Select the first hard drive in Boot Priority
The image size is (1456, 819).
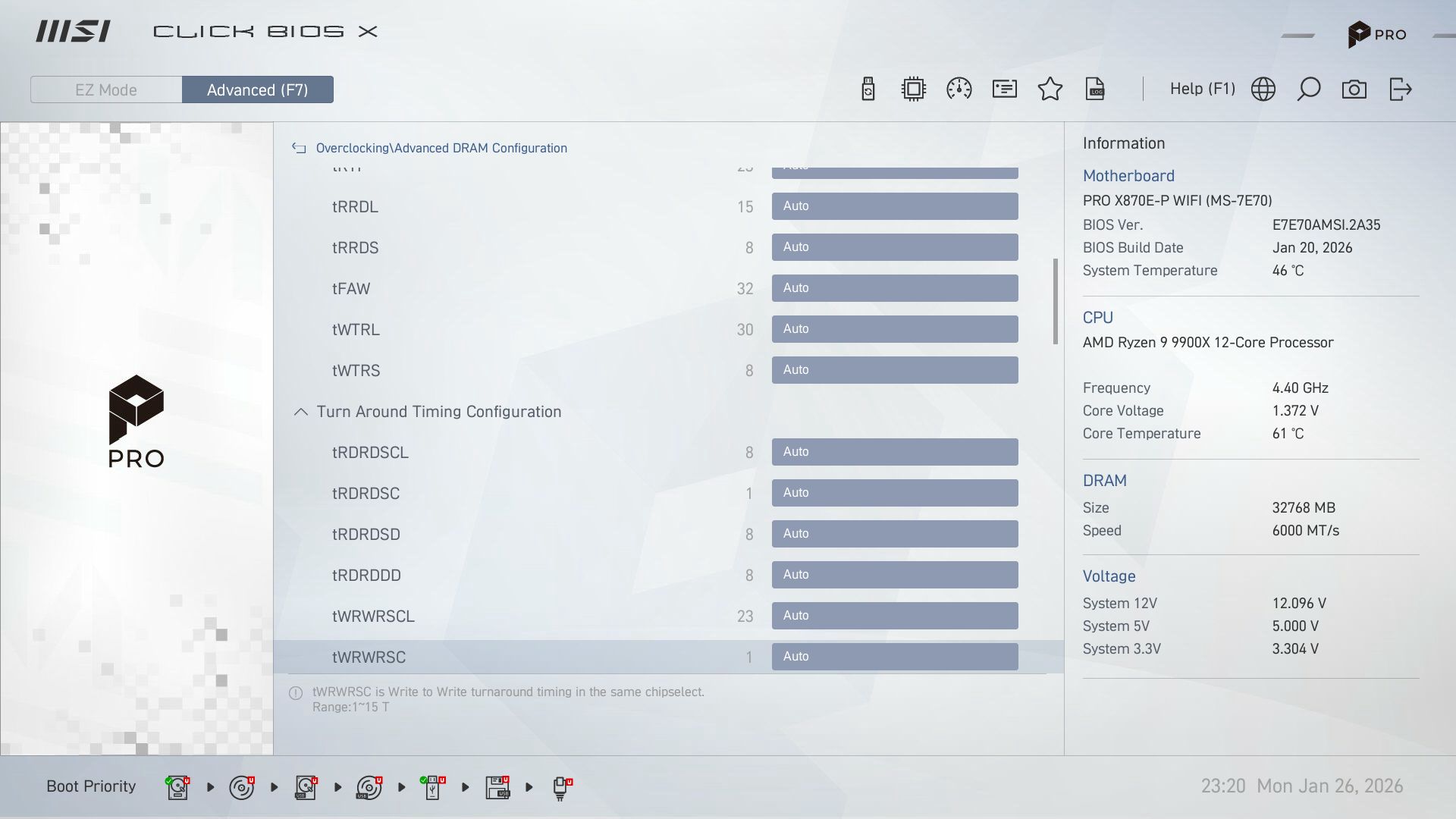click(x=177, y=786)
